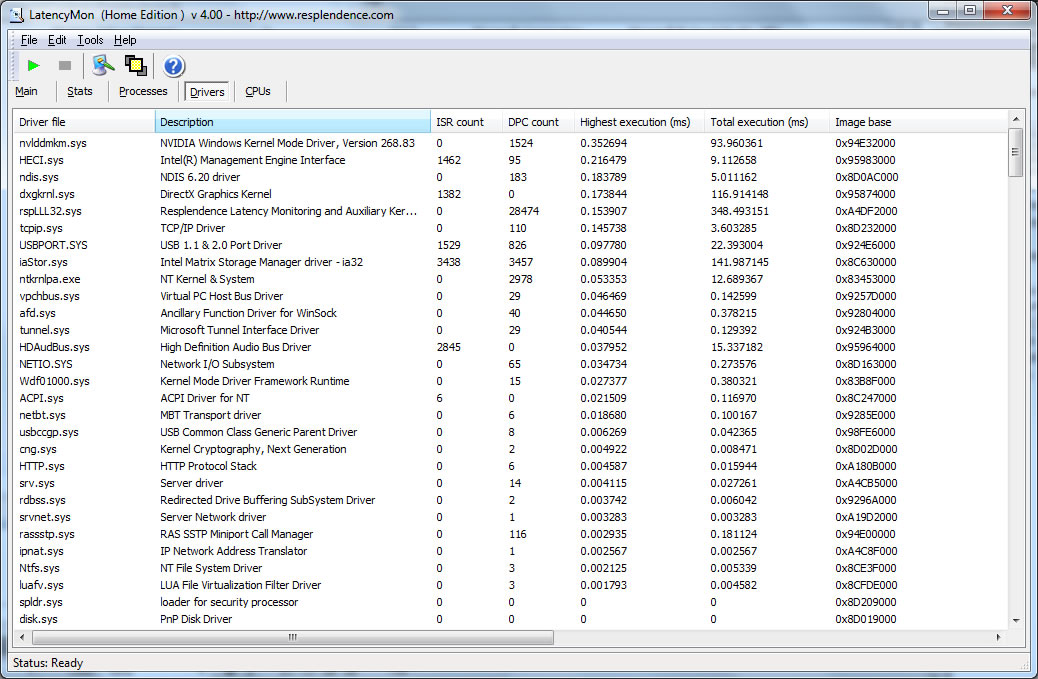Select the nvlddmkm.sys driver row
Image resolution: width=1038 pixels, height=679 pixels.
(x=53, y=143)
